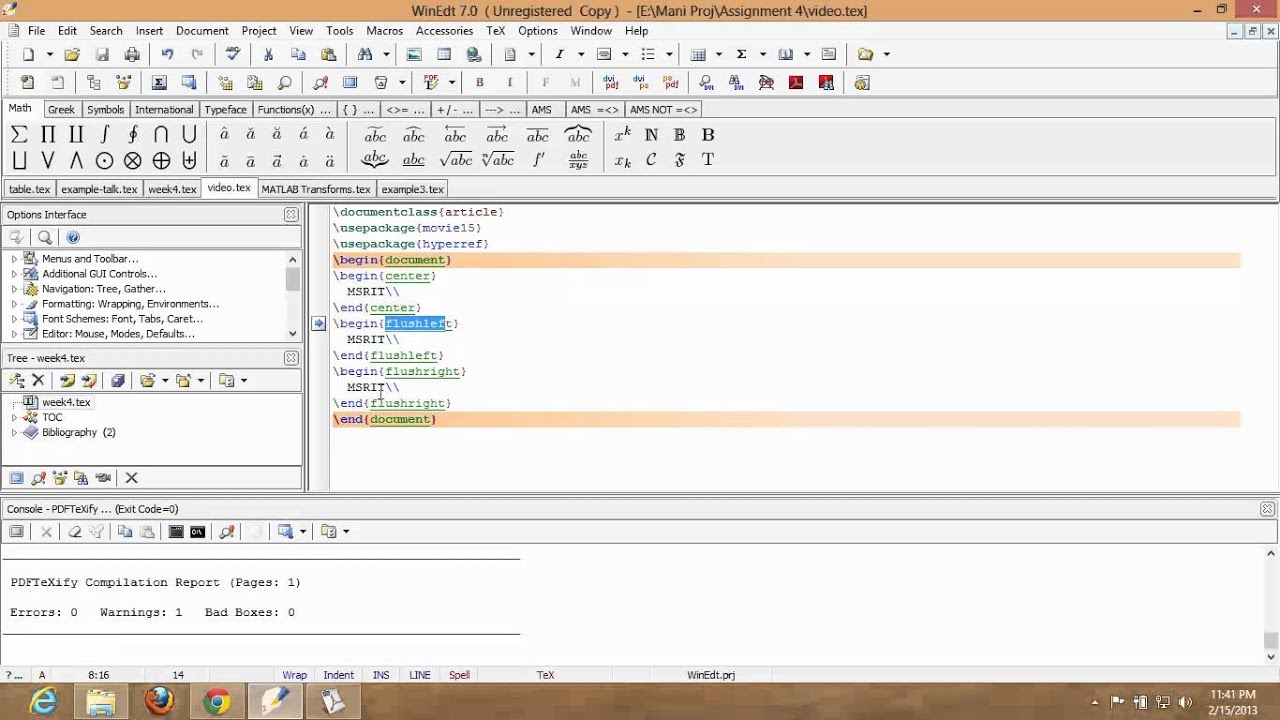Expand the Additional GUI Controls item
Screen dimensions: 1280x720
pyautogui.click(x=14, y=274)
